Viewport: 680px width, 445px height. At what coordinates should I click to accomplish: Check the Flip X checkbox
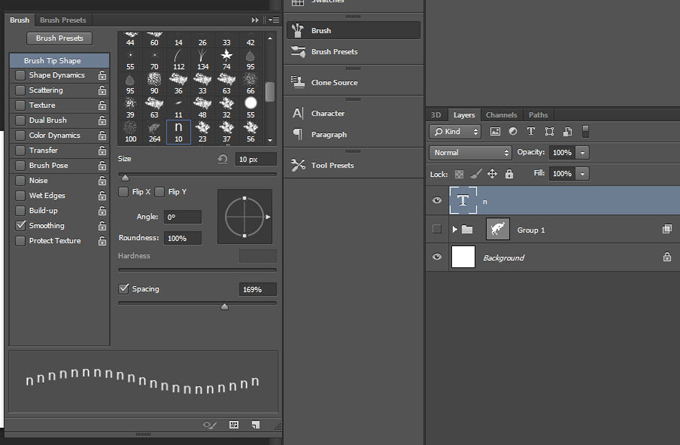click(124, 192)
